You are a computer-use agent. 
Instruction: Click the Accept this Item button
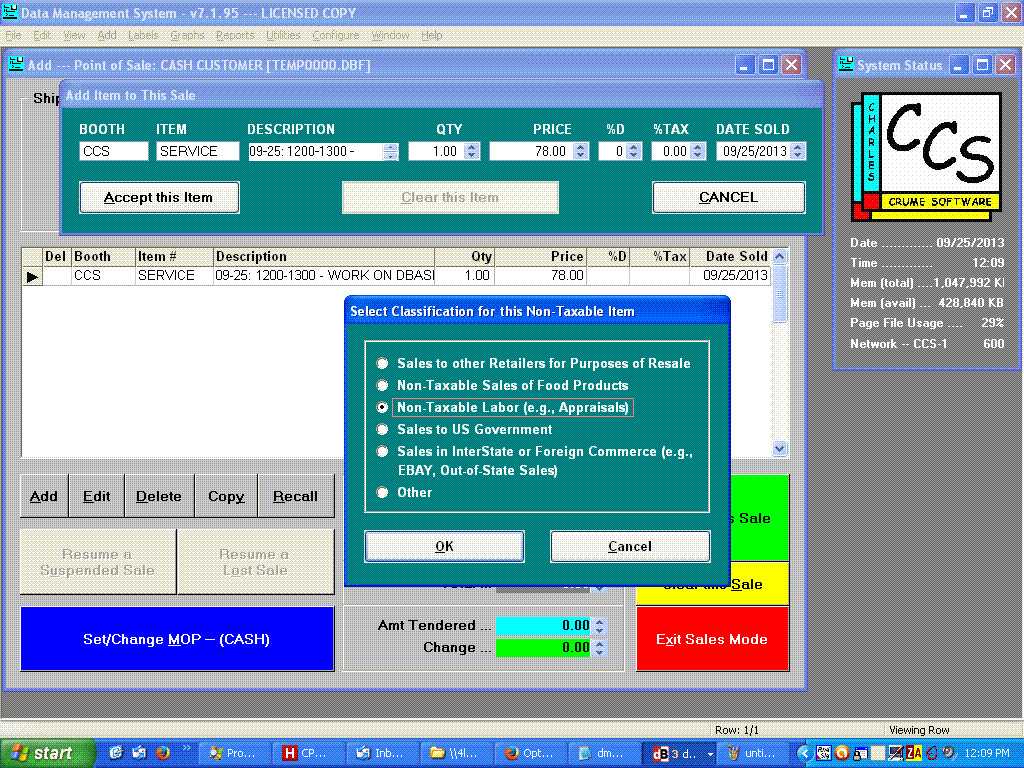[159, 197]
